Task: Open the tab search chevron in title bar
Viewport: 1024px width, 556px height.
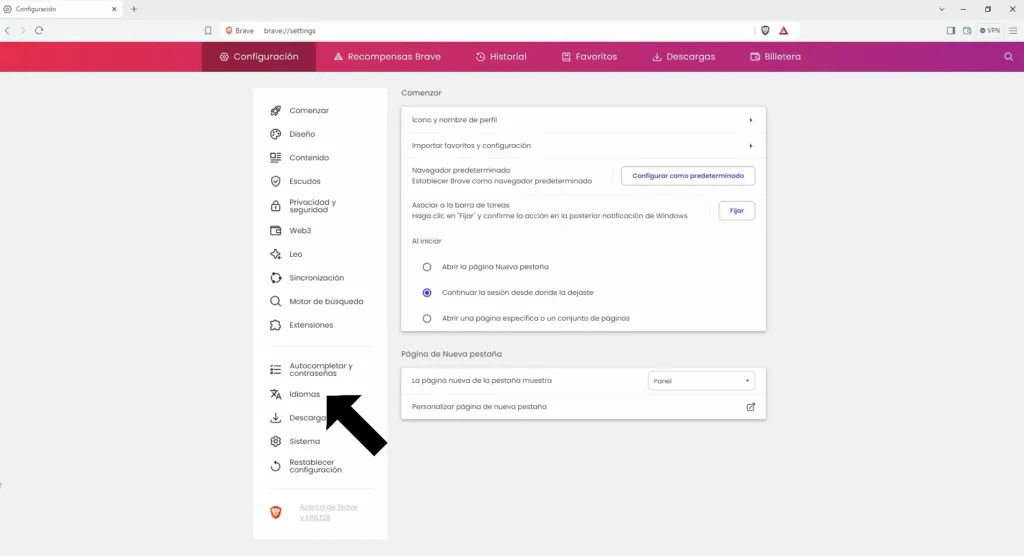Action: point(941,9)
